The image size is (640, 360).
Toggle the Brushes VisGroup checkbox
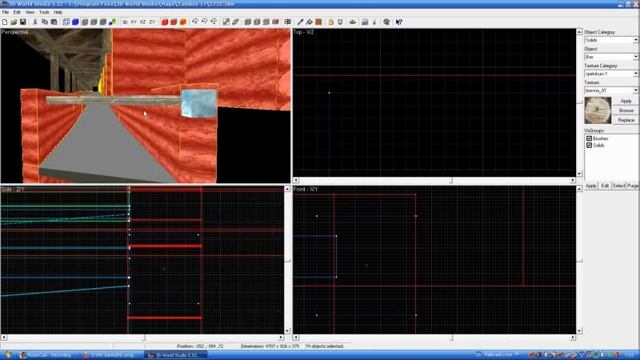coord(589,139)
